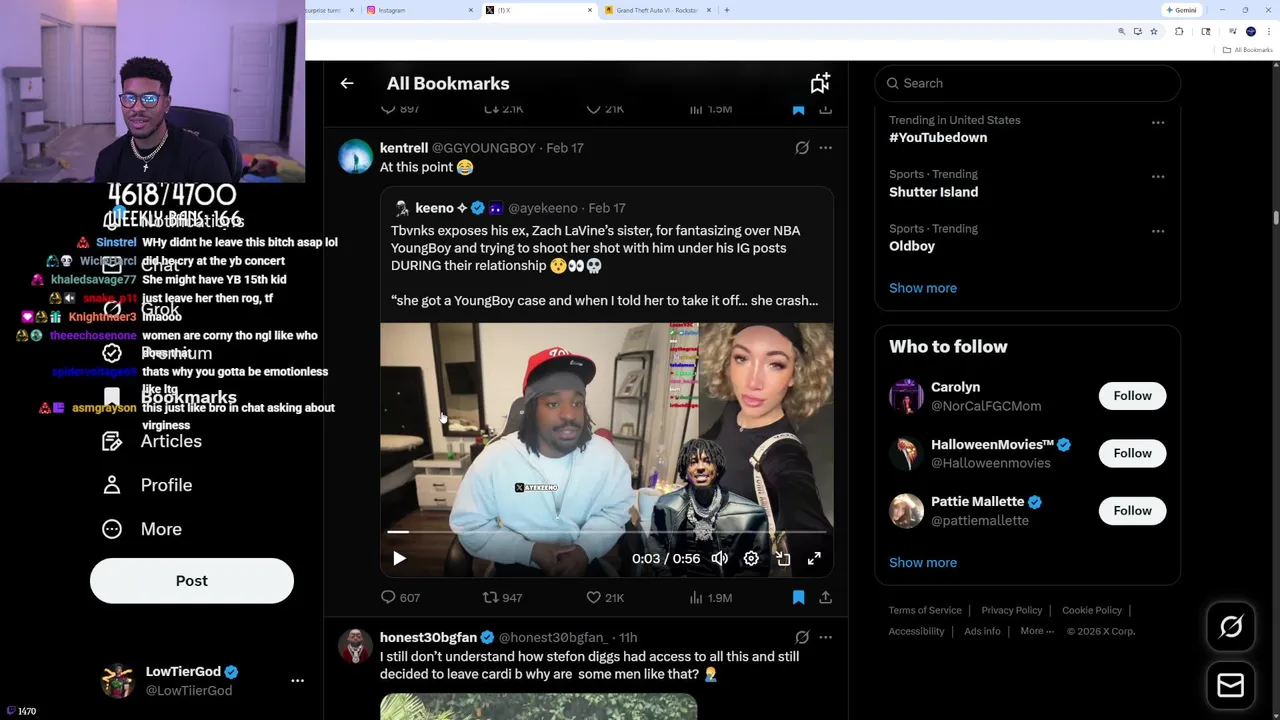The image size is (1280, 720).
Task: Open Gemini in Chrome
Action: (1181, 10)
